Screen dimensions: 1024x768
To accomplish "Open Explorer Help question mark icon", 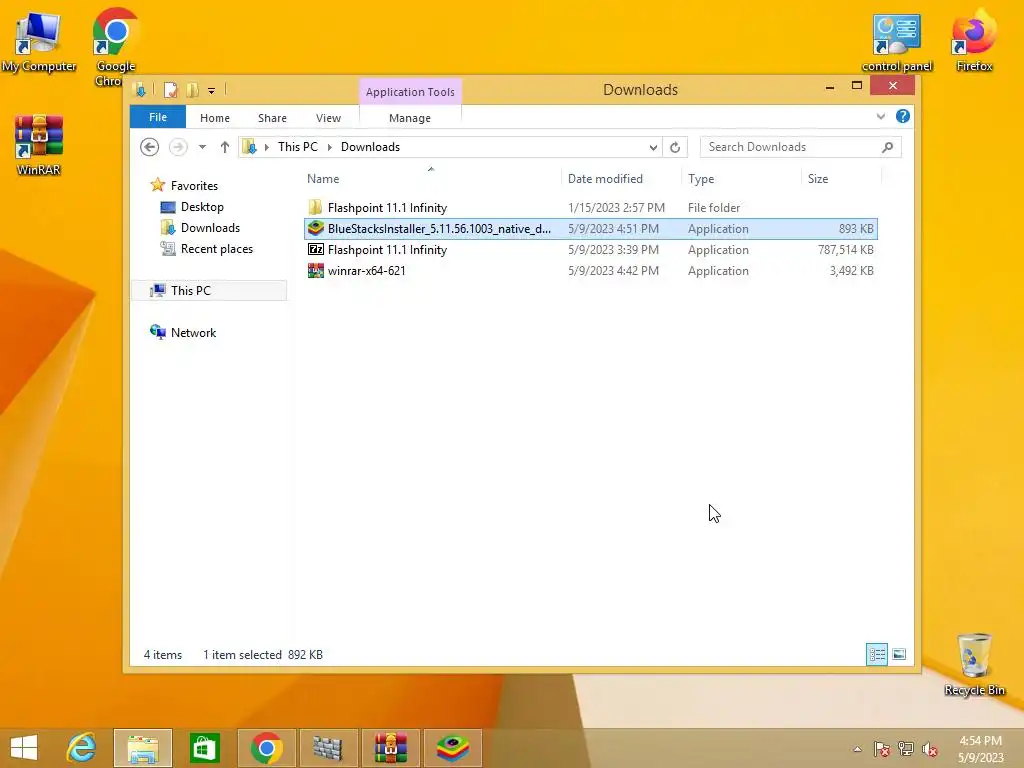I will pos(903,116).
